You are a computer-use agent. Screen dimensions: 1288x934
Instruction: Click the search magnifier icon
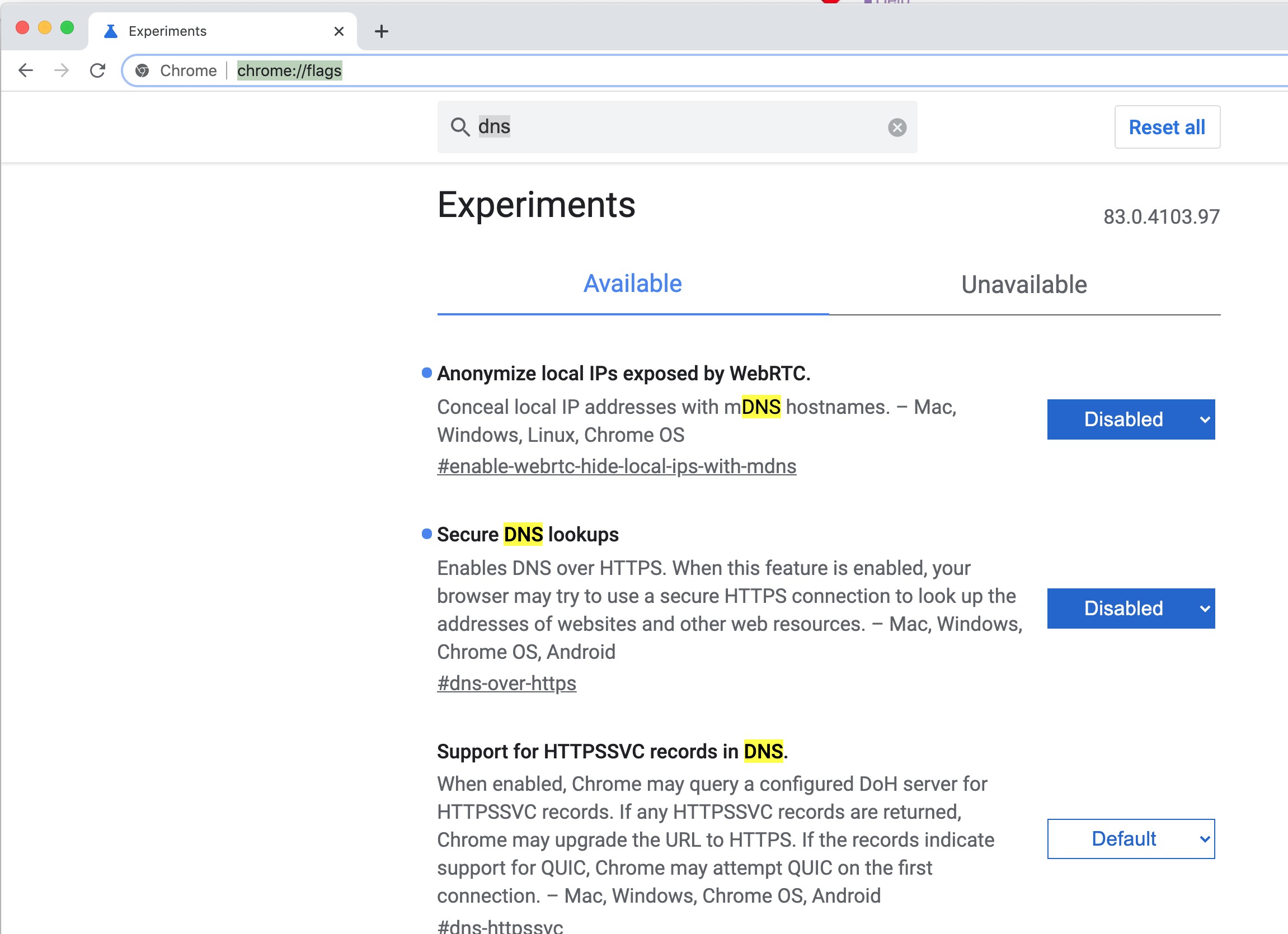459,127
